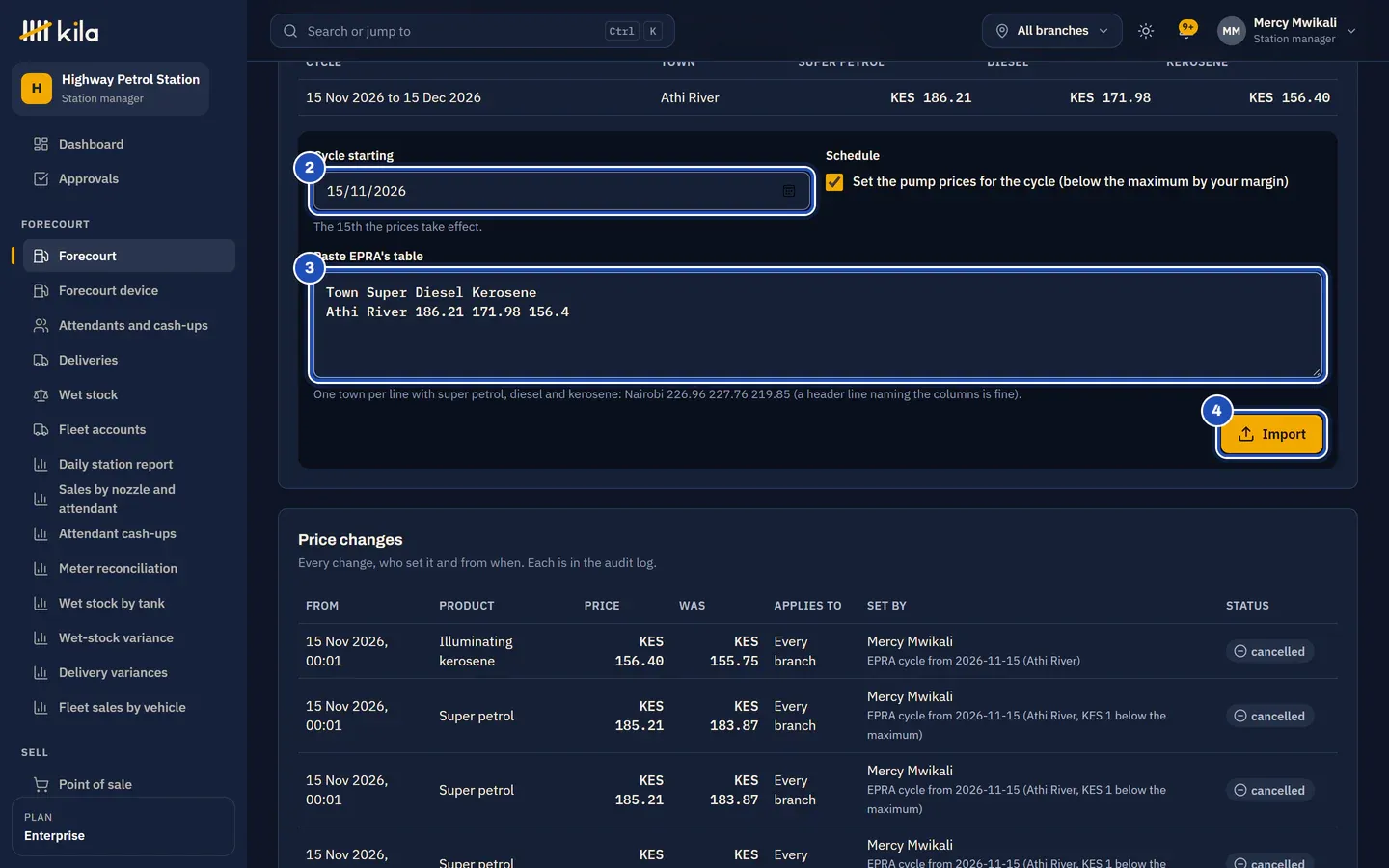Open the Forecourt page in sidebar
1389x868 pixels.
coord(129,256)
